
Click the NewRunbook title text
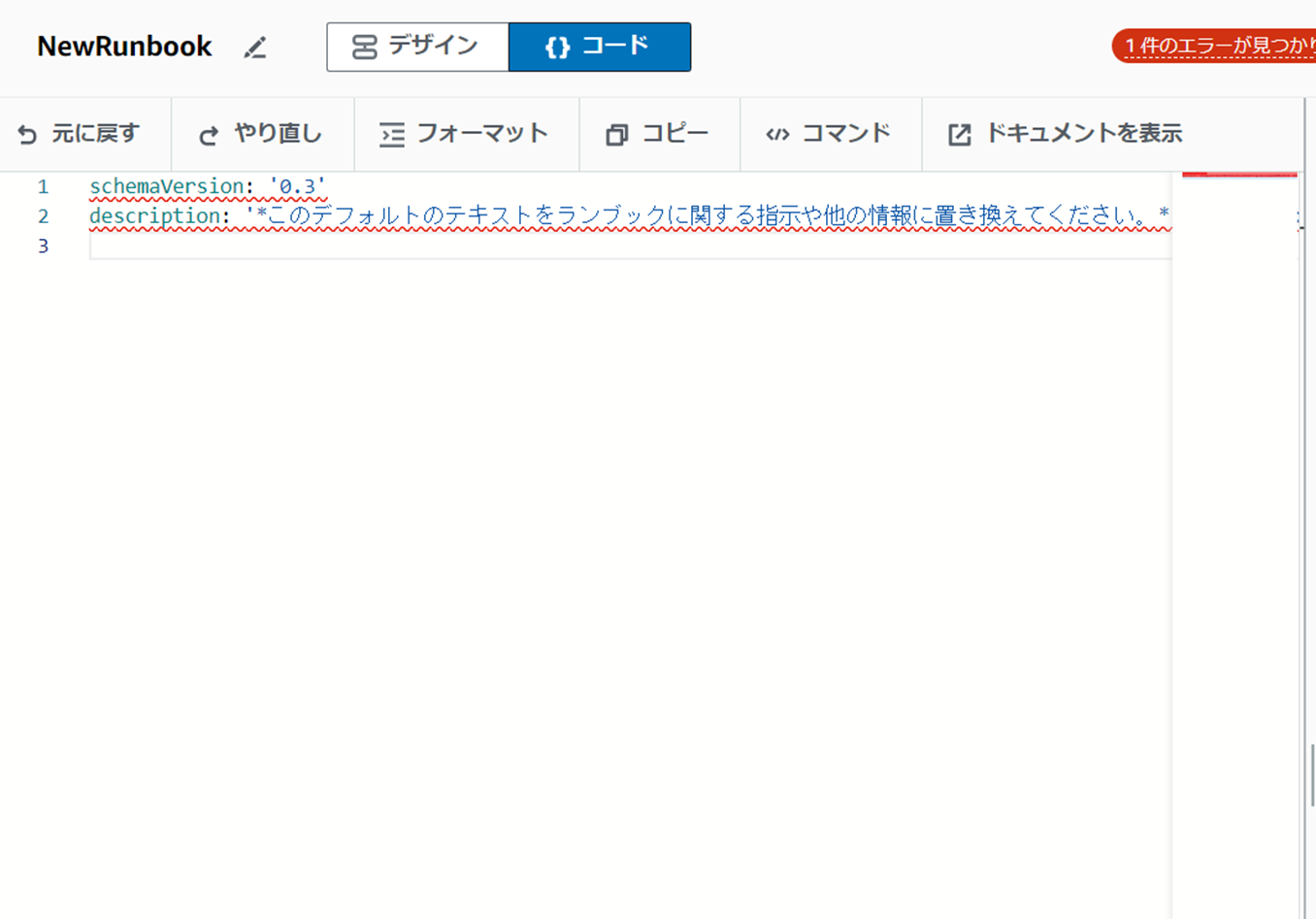click(x=124, y=47)
